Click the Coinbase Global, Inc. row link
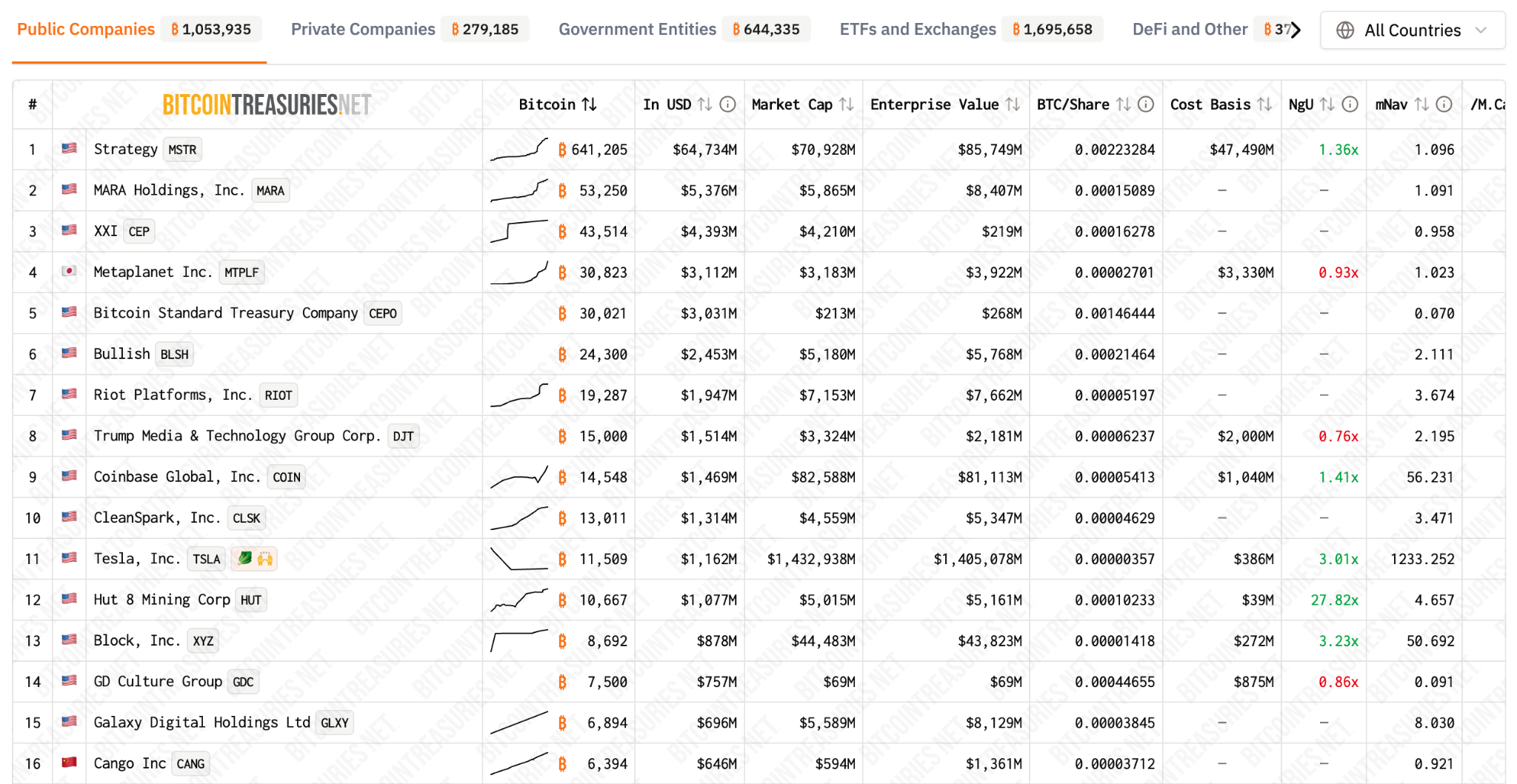Image resolution: width=1517 pixels, height=784 pixels. pyautogui.click(x=177, y=477)
